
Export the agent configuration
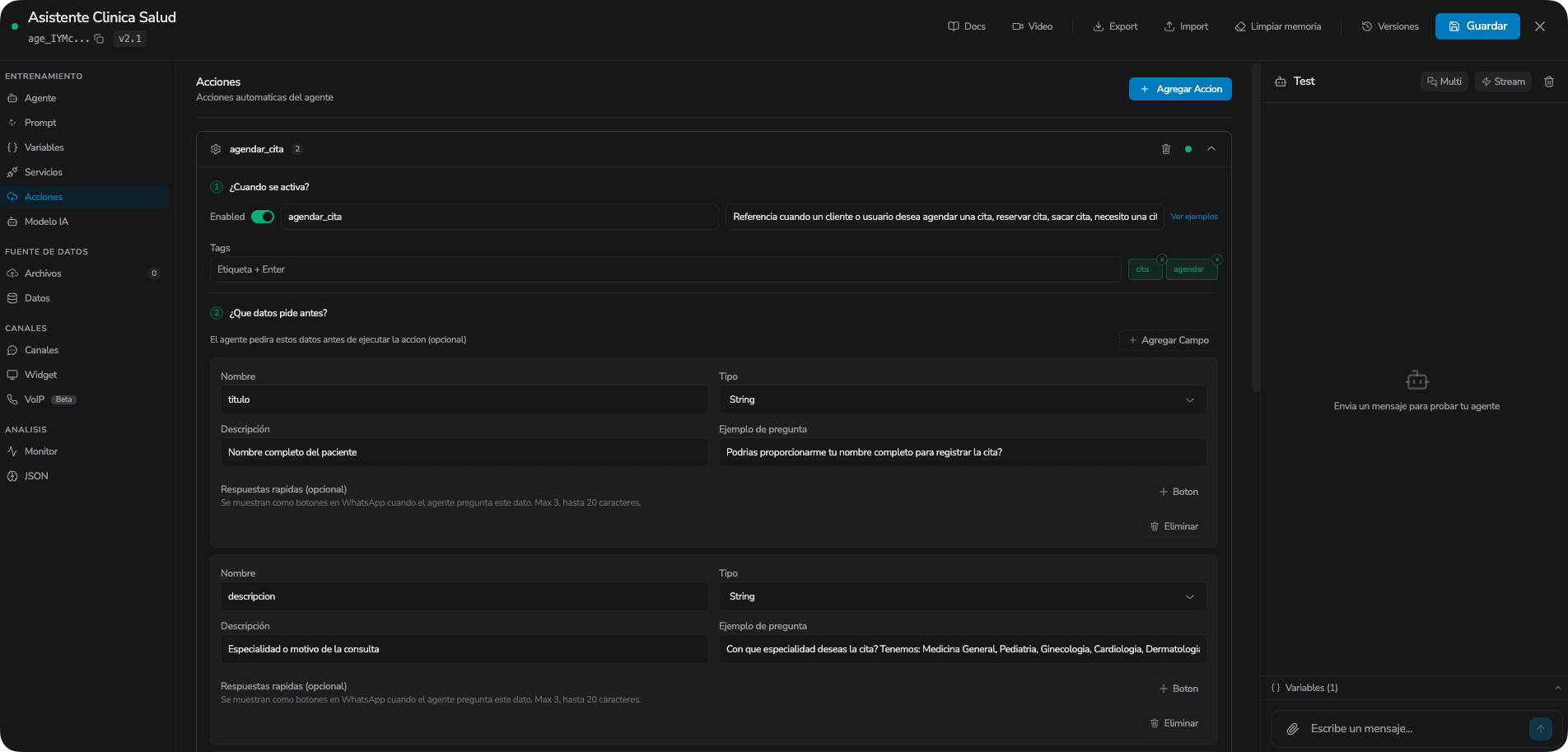pos(1115,26)
